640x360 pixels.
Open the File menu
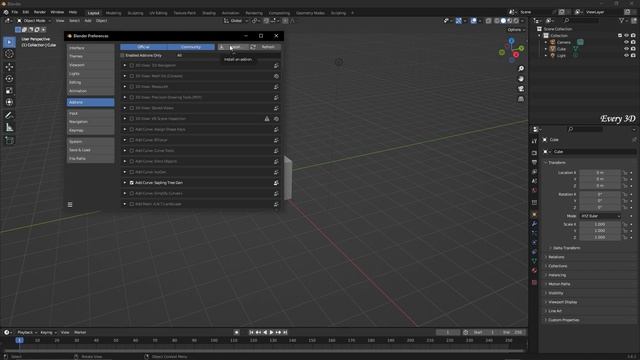pyautogui.click(x=15, y=12)
